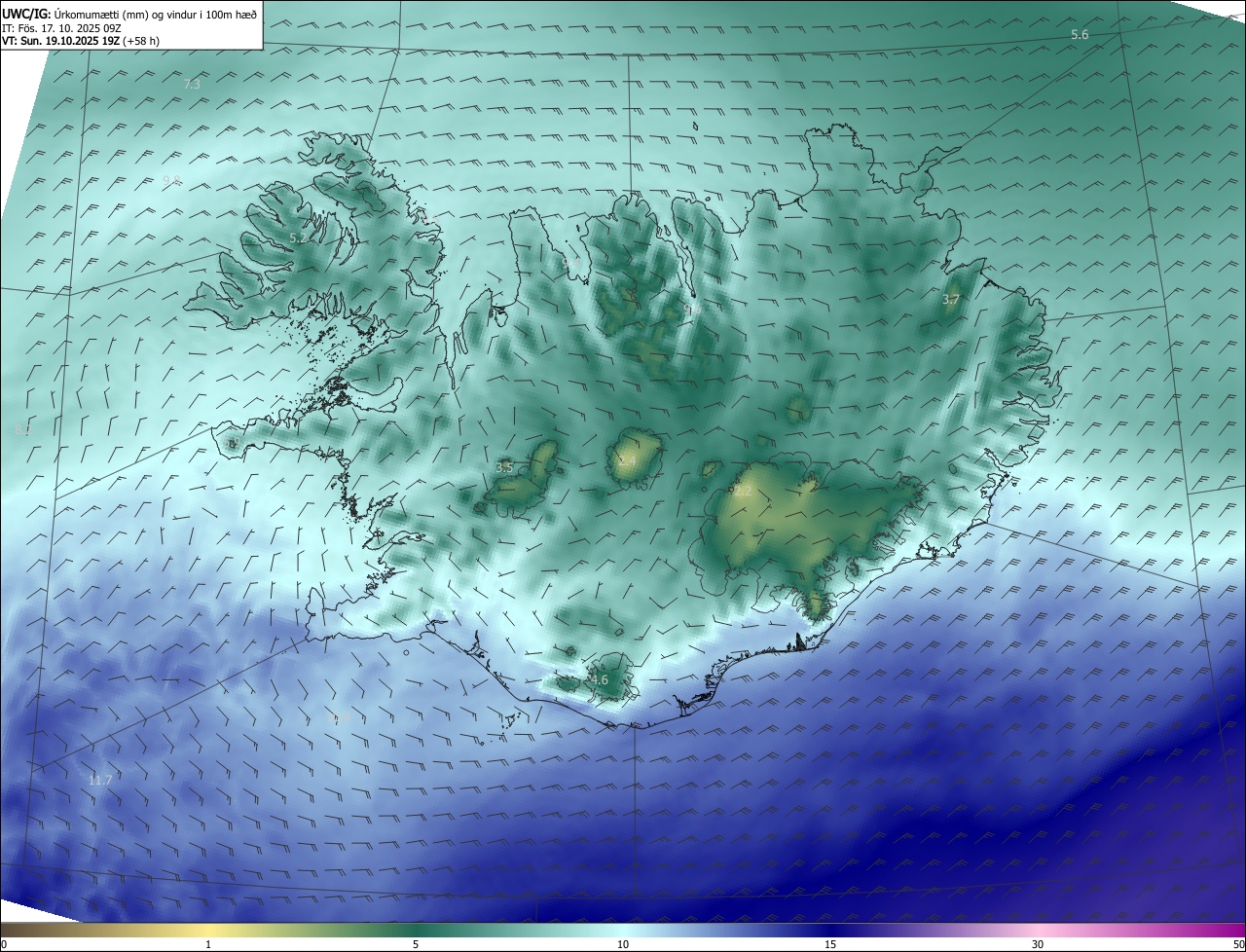Click the 5.2 value over the Westfjords
1246x952 pixels.
point(298,238)
